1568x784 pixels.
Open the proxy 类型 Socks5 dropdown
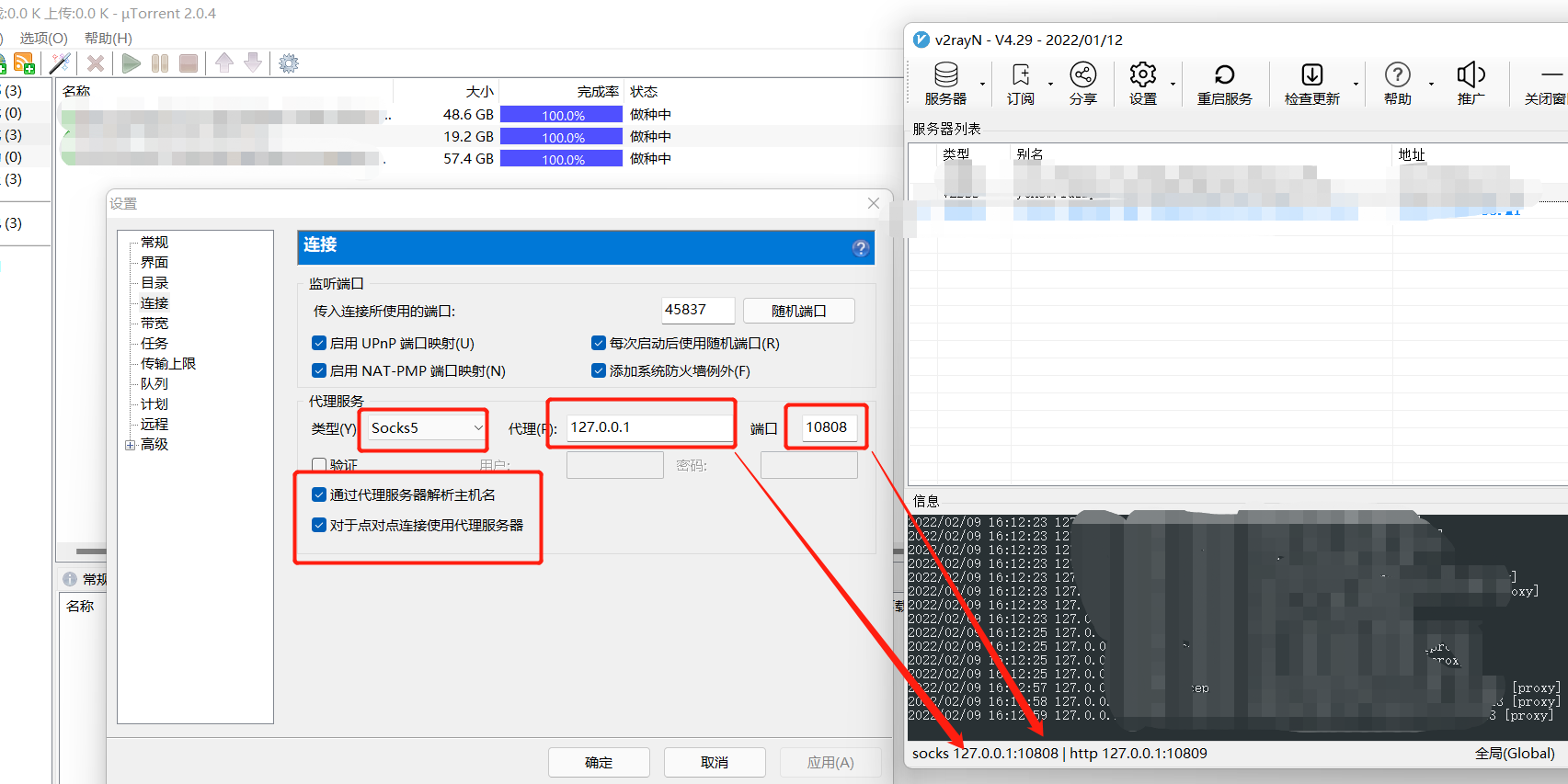(x=427, y=428)
